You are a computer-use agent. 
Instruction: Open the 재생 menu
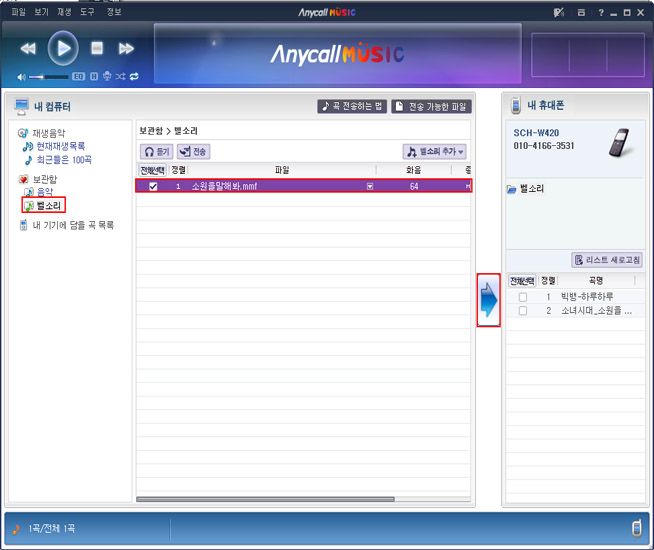pyautogui.click(x=64, y=12)
